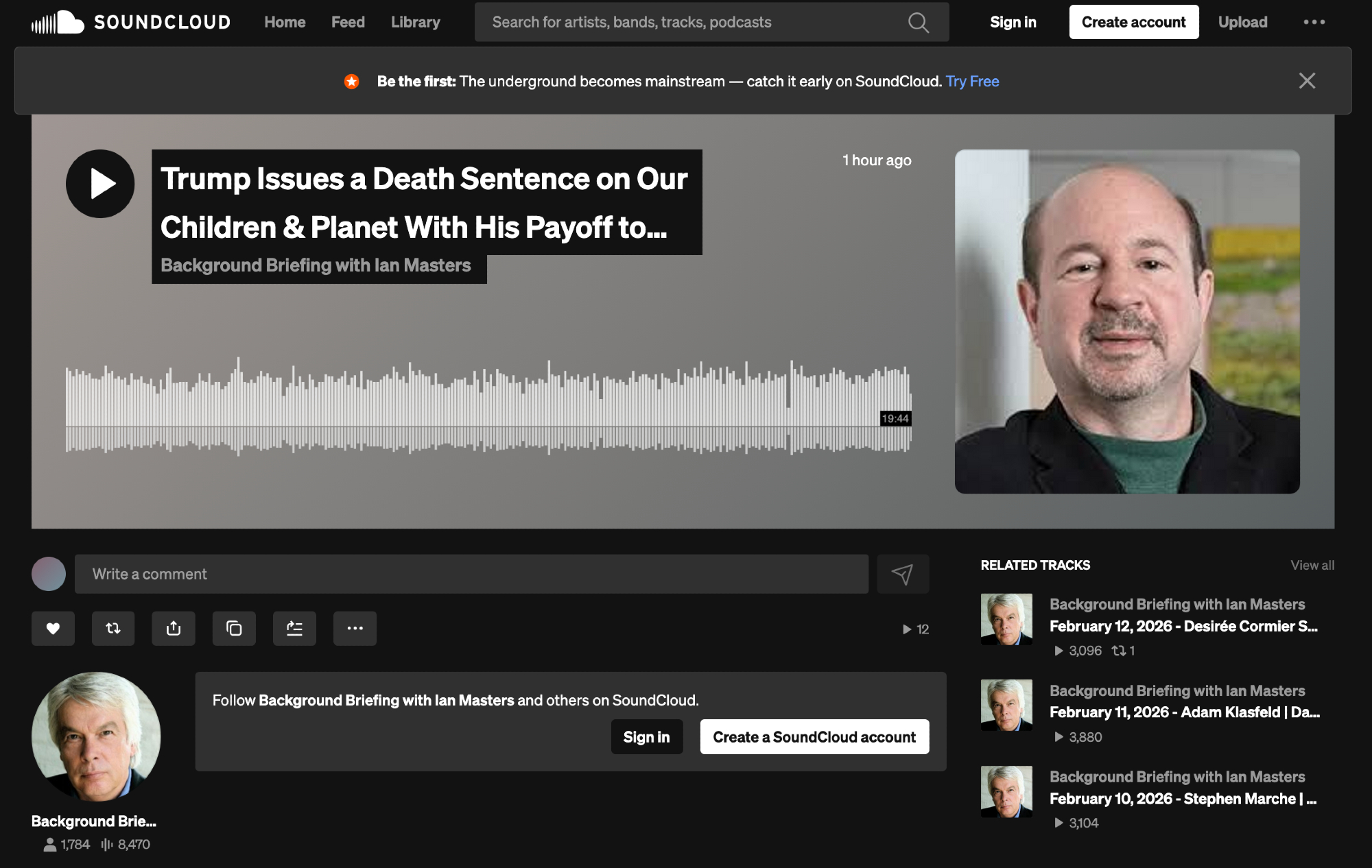Open the track's more options ellipsis button

pos(355,628)
